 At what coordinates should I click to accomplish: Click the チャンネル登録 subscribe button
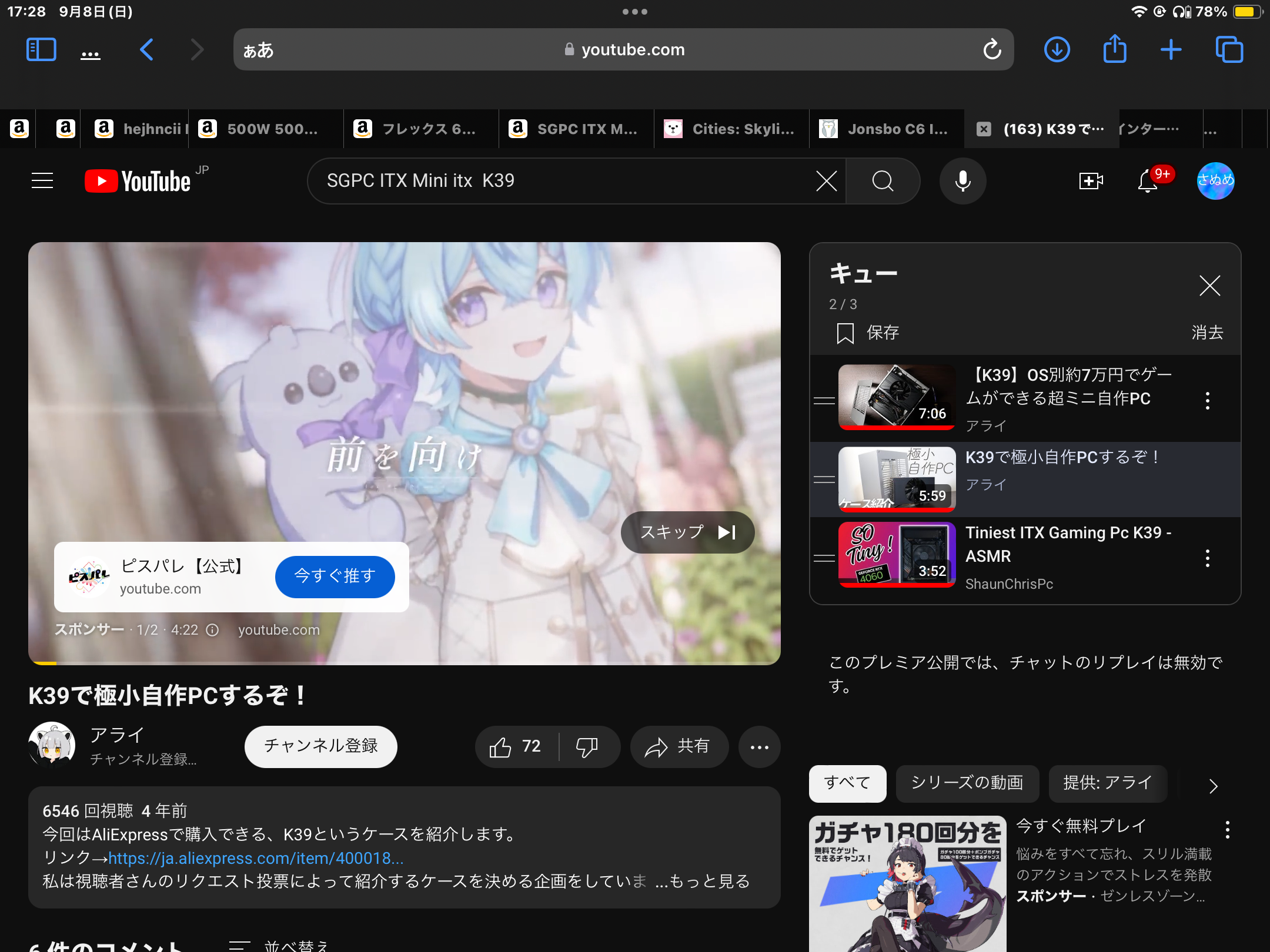click(x=320, y=746)
